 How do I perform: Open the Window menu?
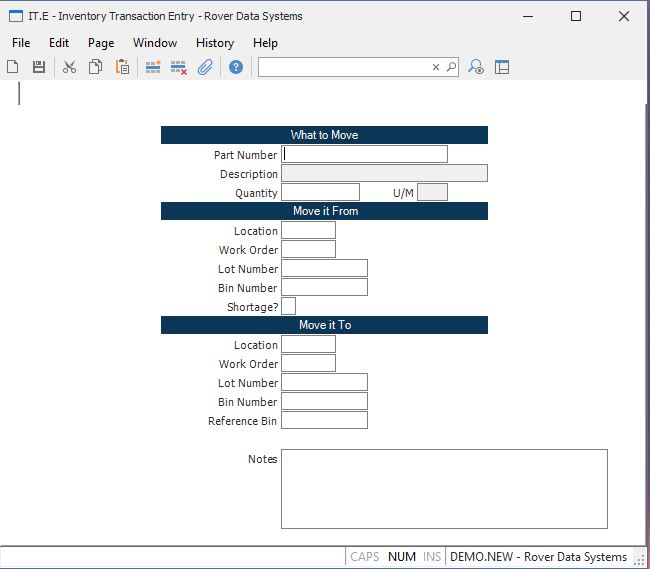tap(155, 43)
